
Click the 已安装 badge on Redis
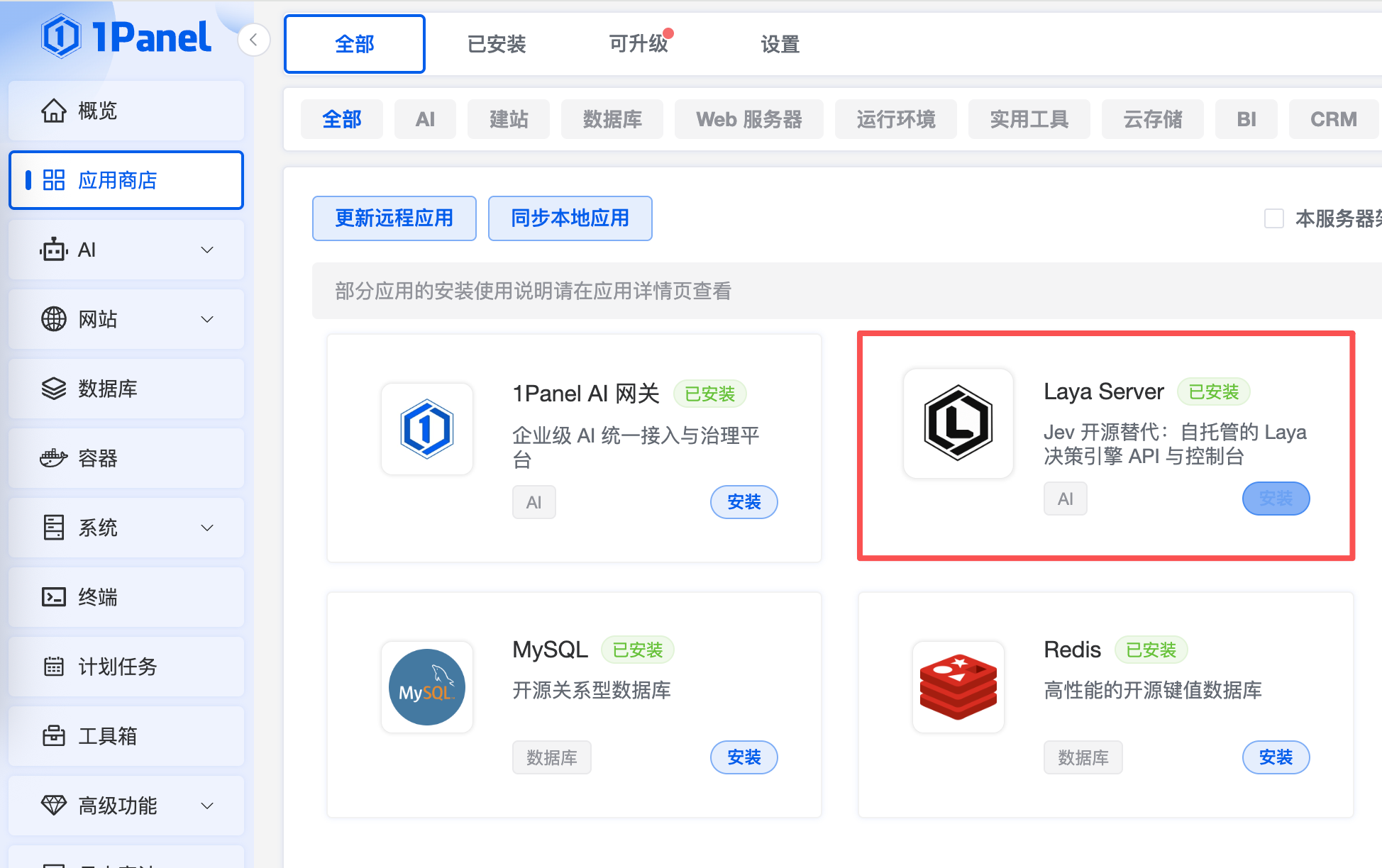(1151, 650)
